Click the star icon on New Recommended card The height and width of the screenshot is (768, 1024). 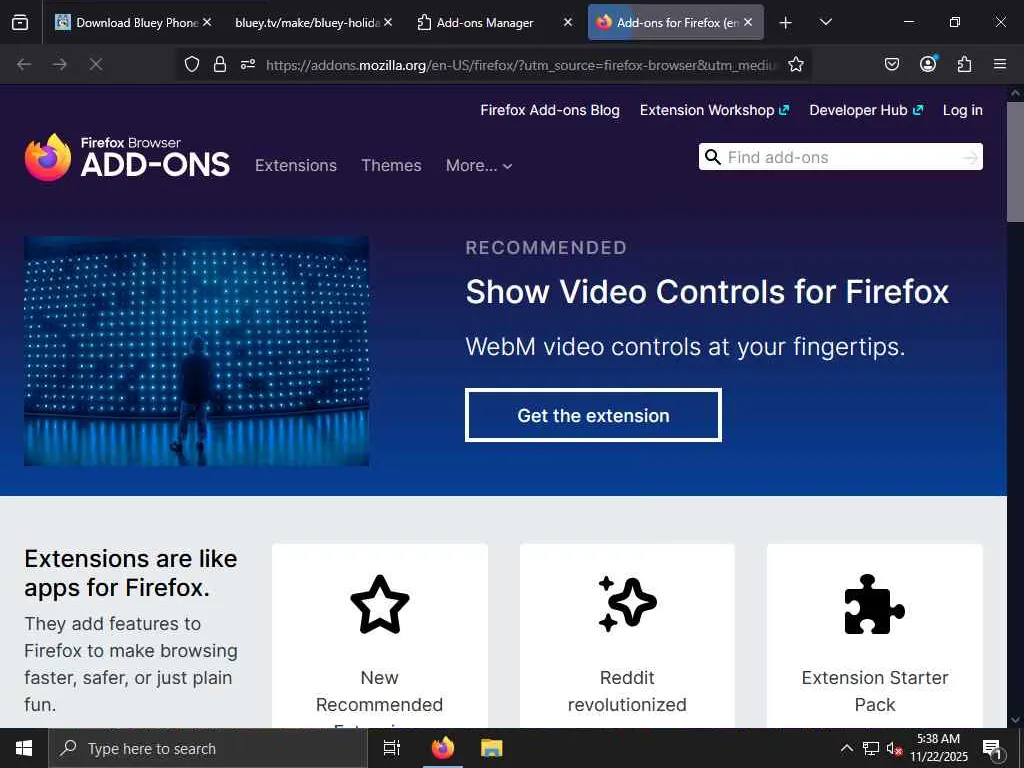click(379, 604)
